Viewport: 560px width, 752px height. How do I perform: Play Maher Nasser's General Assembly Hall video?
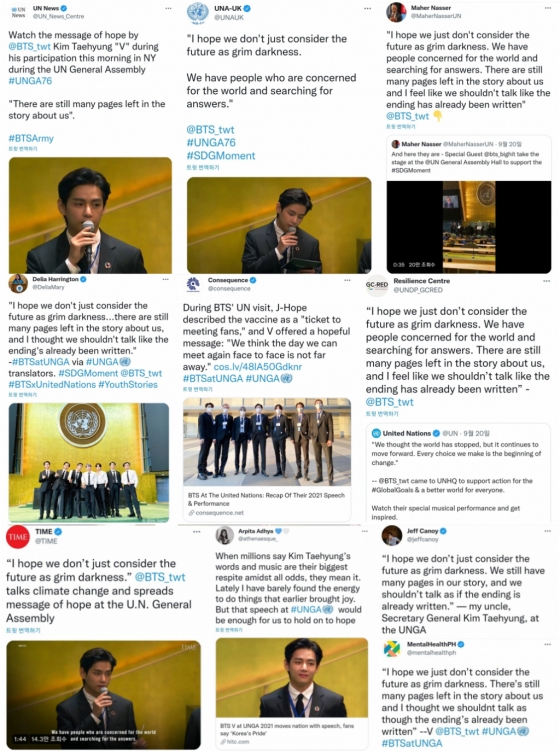[x=469, y=227]
